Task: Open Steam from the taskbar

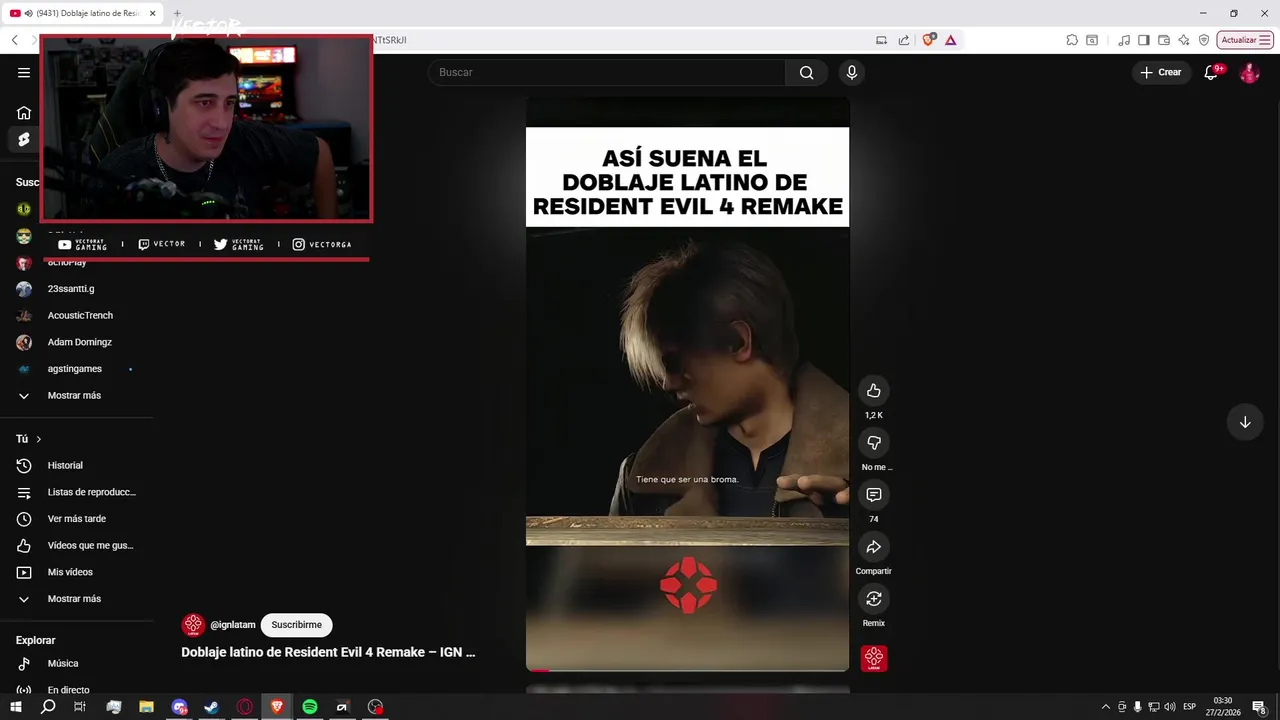Action: coord(212,707)
